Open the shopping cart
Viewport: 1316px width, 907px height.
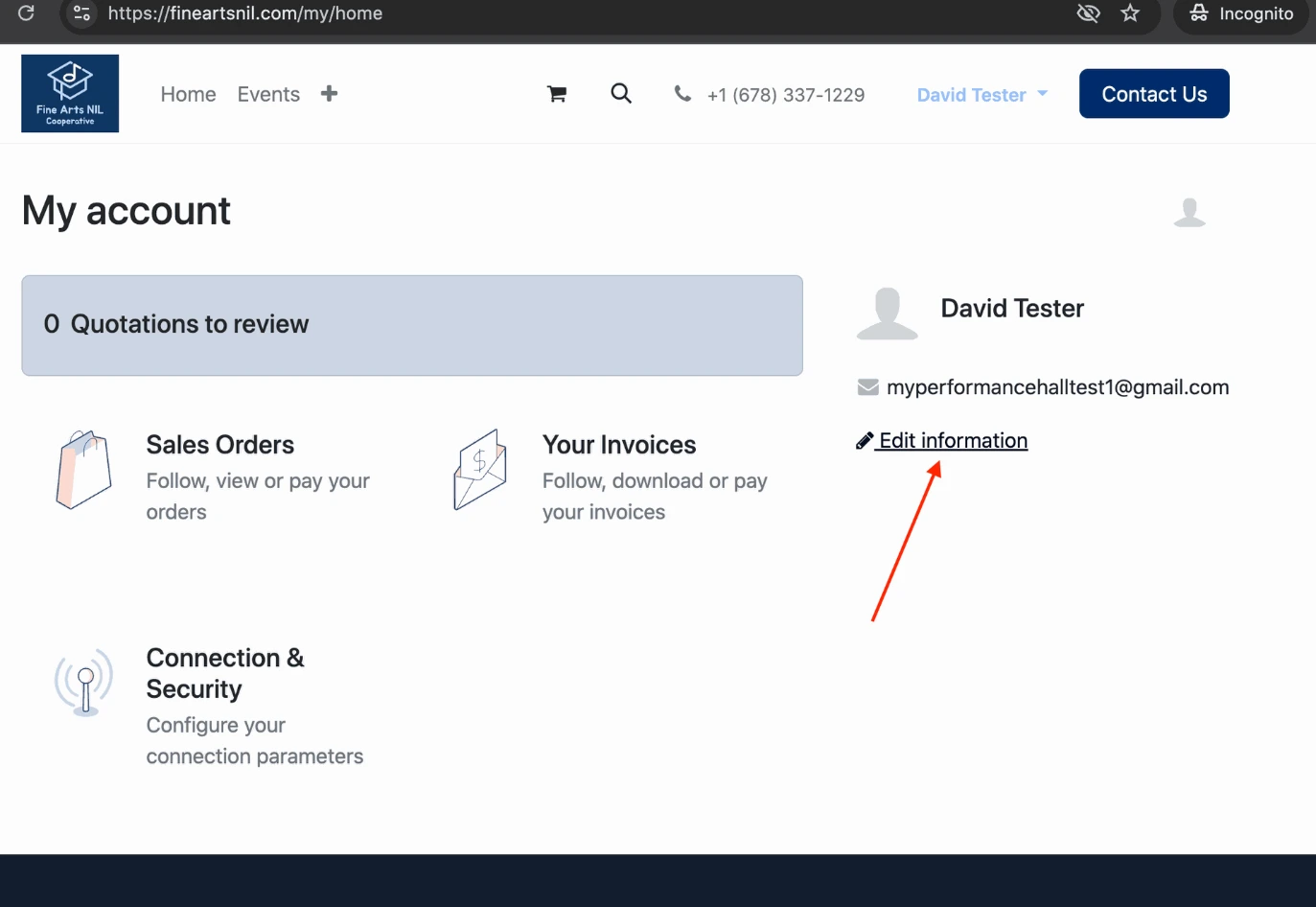tap(556, 94)
